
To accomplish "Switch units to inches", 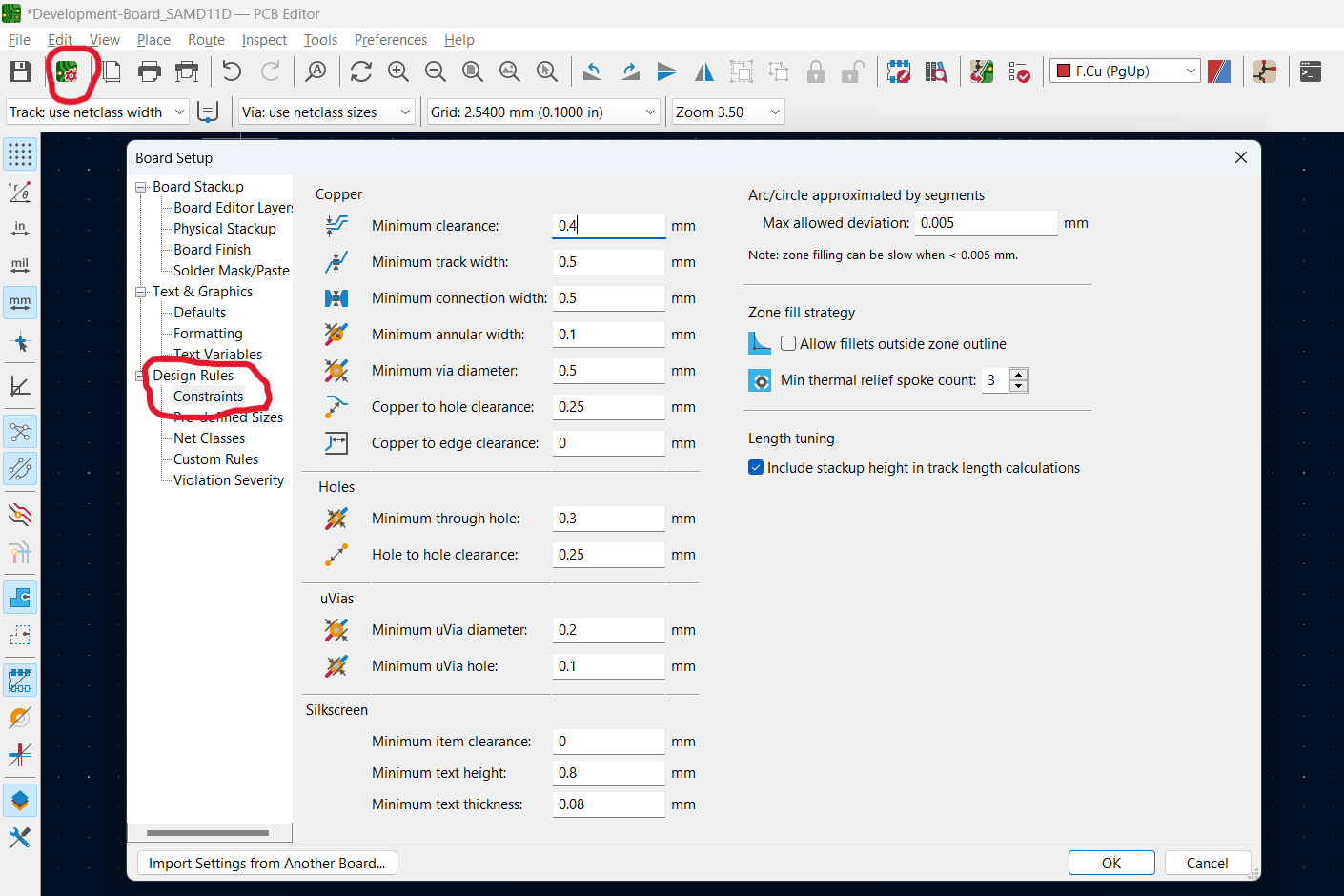I will (x=20, y=229).
